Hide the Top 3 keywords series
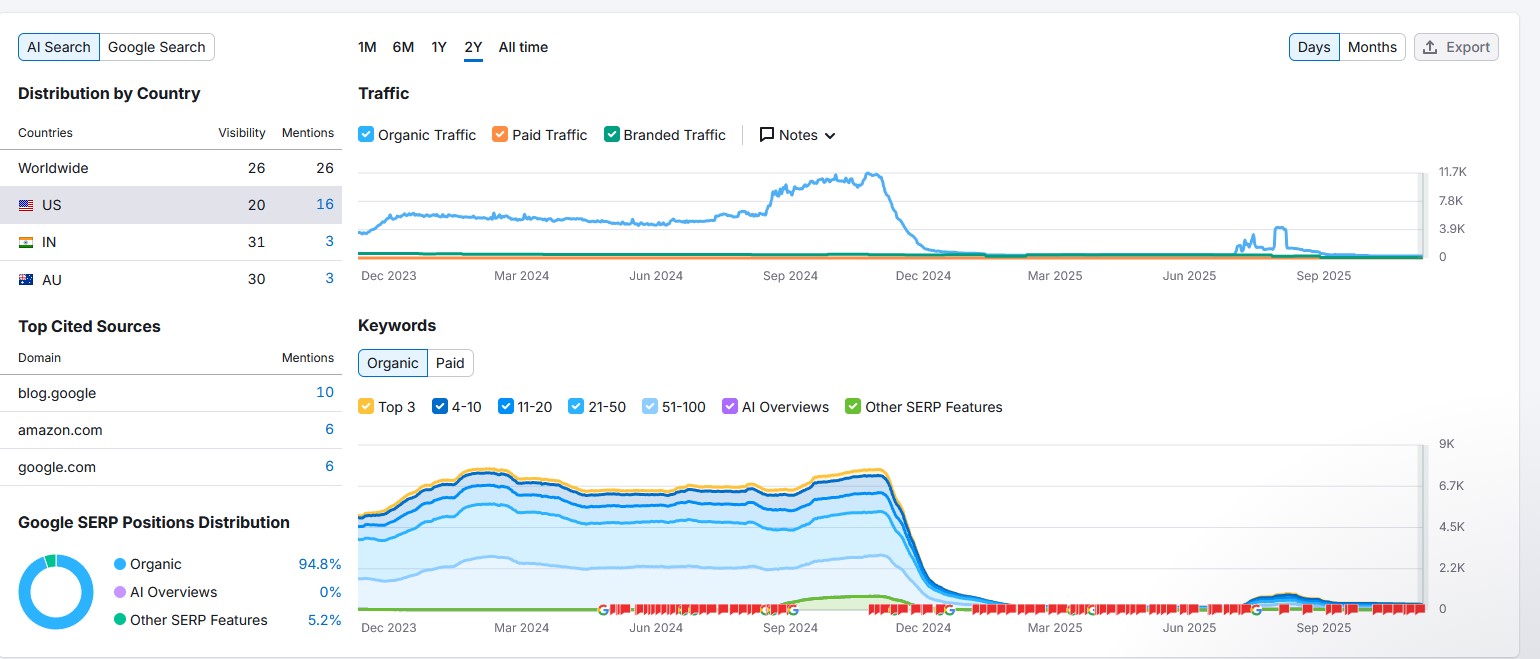 (366, 407)
